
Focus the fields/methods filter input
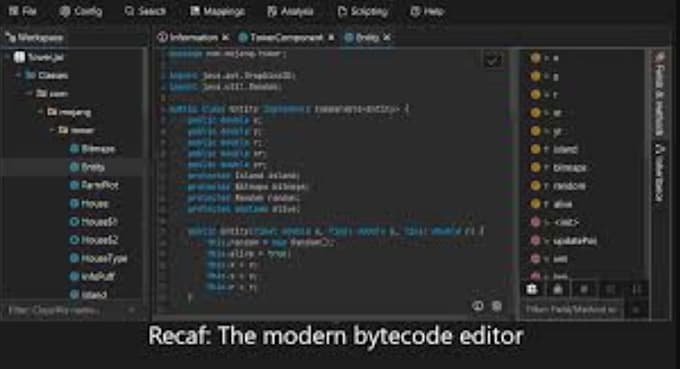tap(572, 310)
